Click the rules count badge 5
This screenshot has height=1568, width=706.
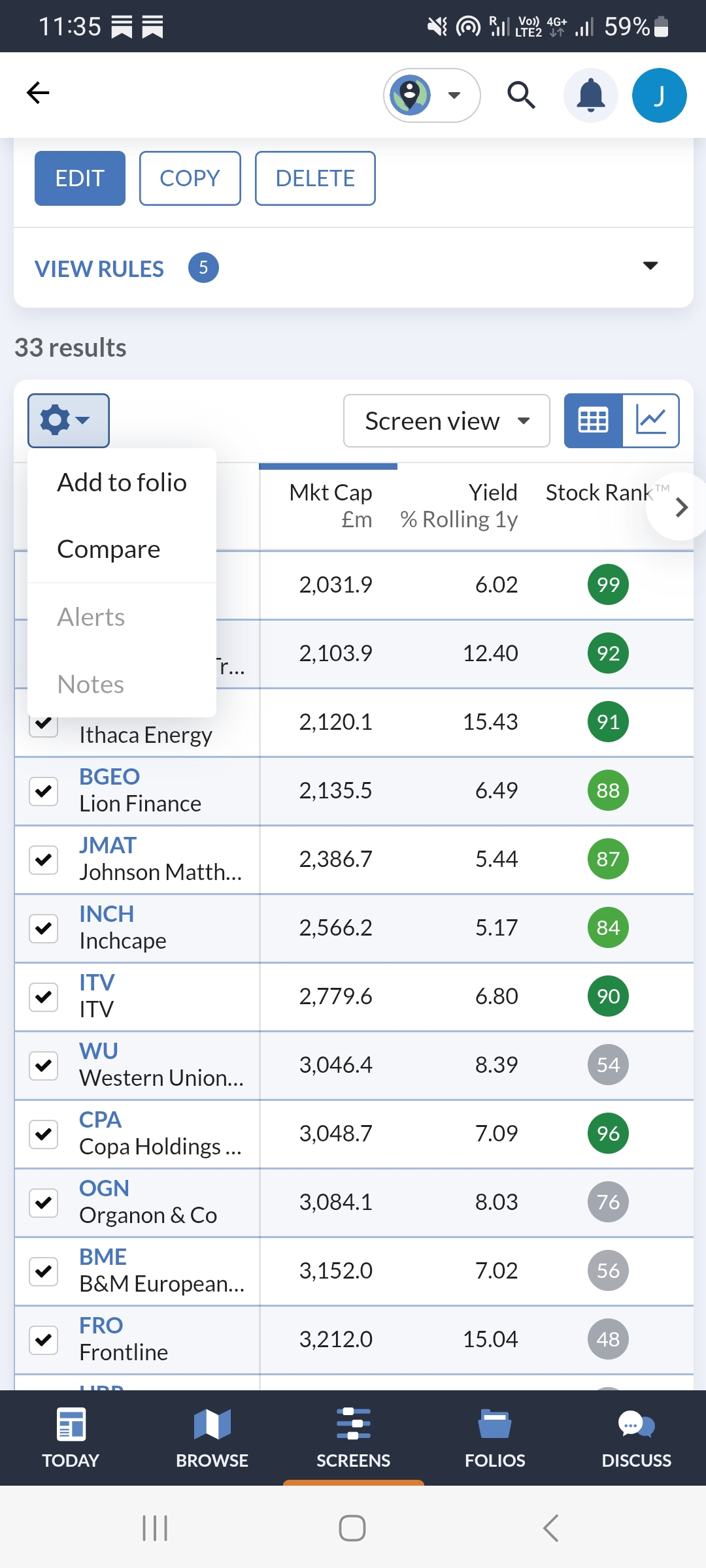point(203,268)
